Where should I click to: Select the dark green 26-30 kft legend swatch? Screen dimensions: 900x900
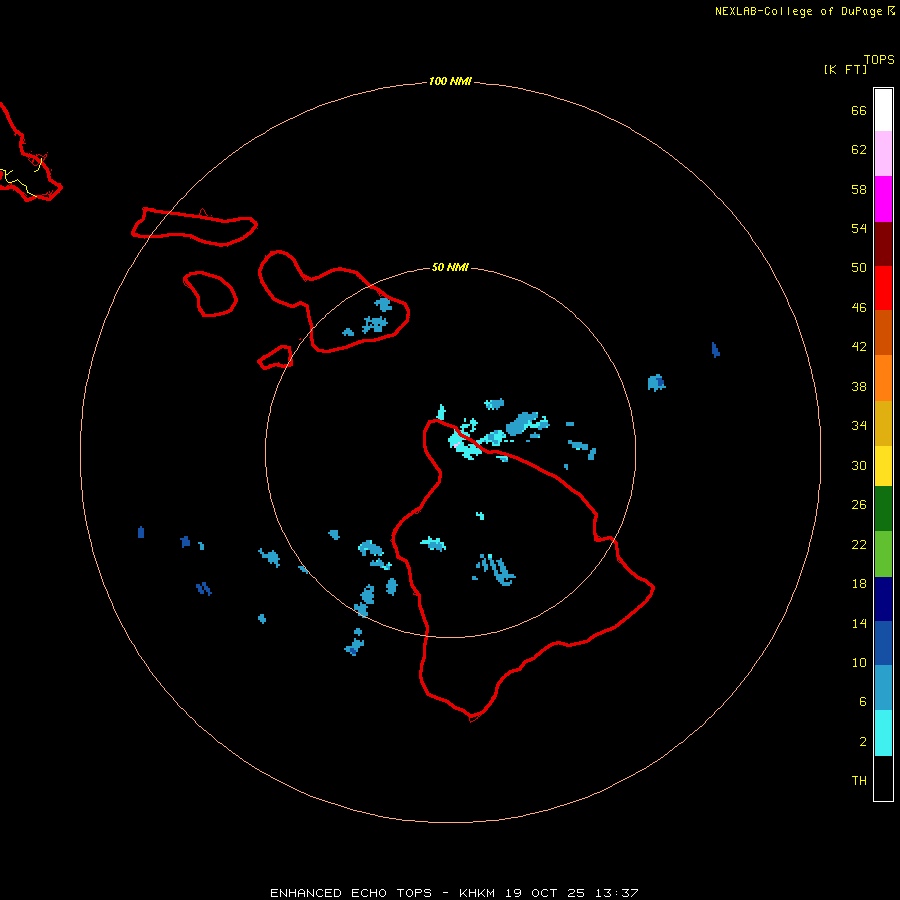click(883, 509)
